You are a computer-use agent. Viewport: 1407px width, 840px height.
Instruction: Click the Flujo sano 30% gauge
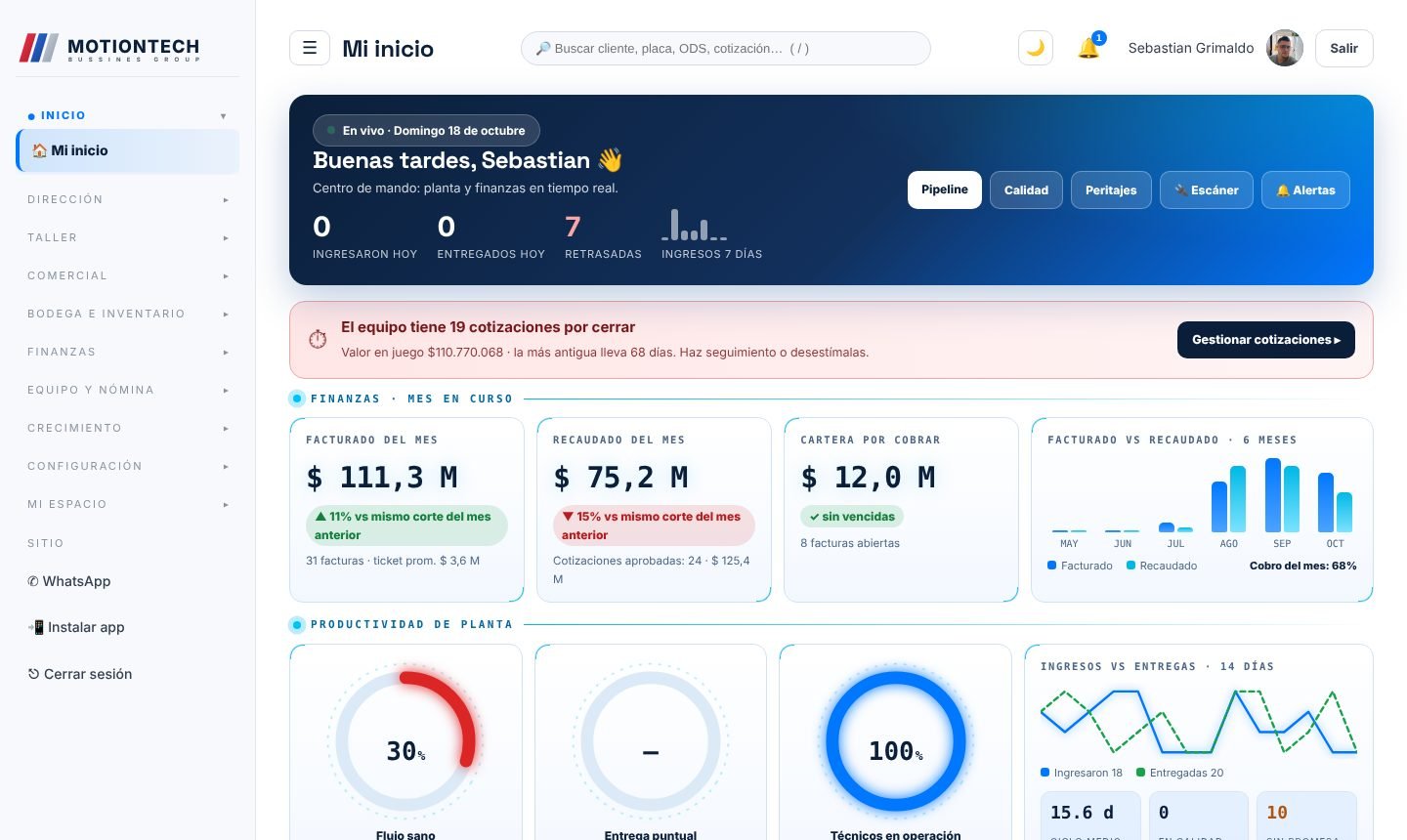pos(405,743)
